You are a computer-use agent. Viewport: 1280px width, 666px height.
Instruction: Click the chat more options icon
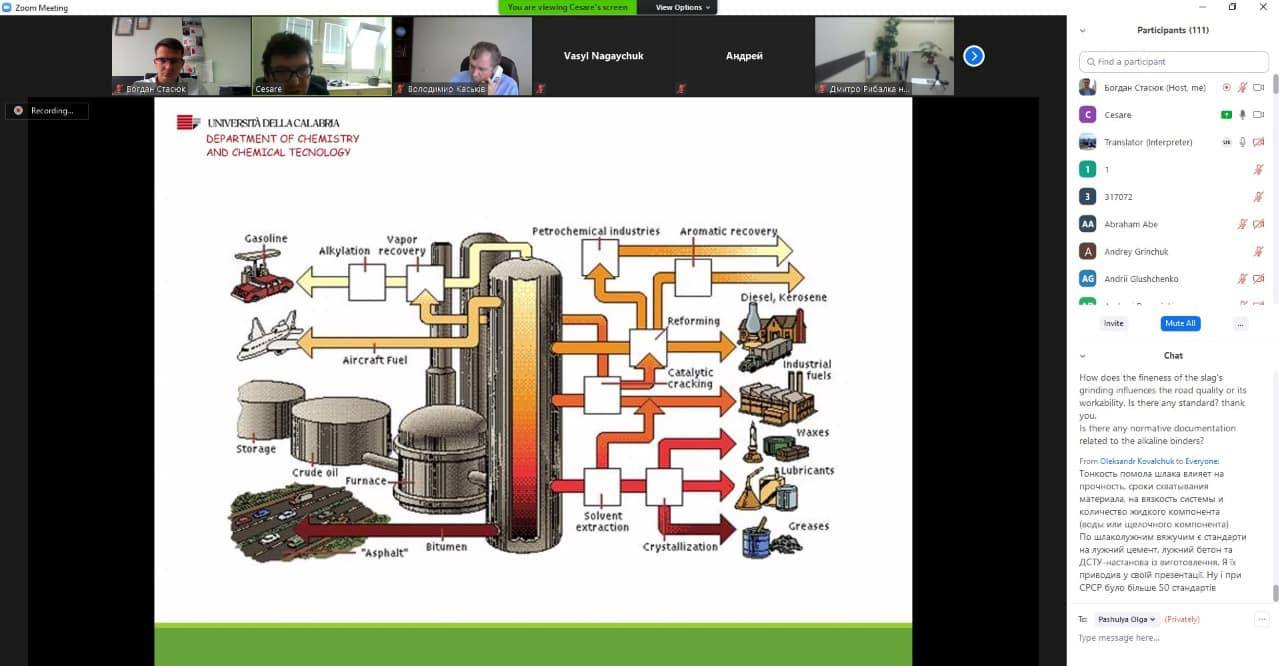[x=1262, y=619]
